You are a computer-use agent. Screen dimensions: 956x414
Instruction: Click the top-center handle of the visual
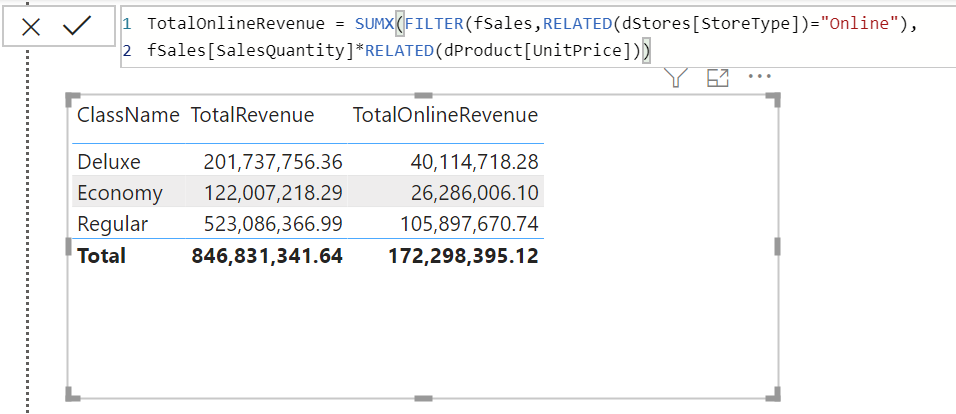tap(423, 95)
